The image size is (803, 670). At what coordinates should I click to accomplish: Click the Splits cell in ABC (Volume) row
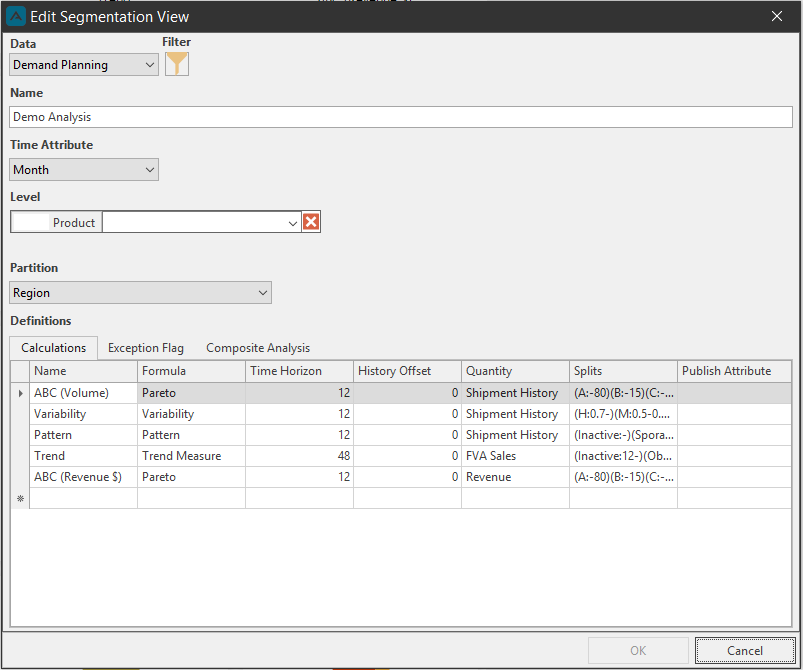[x=624, y=393]
